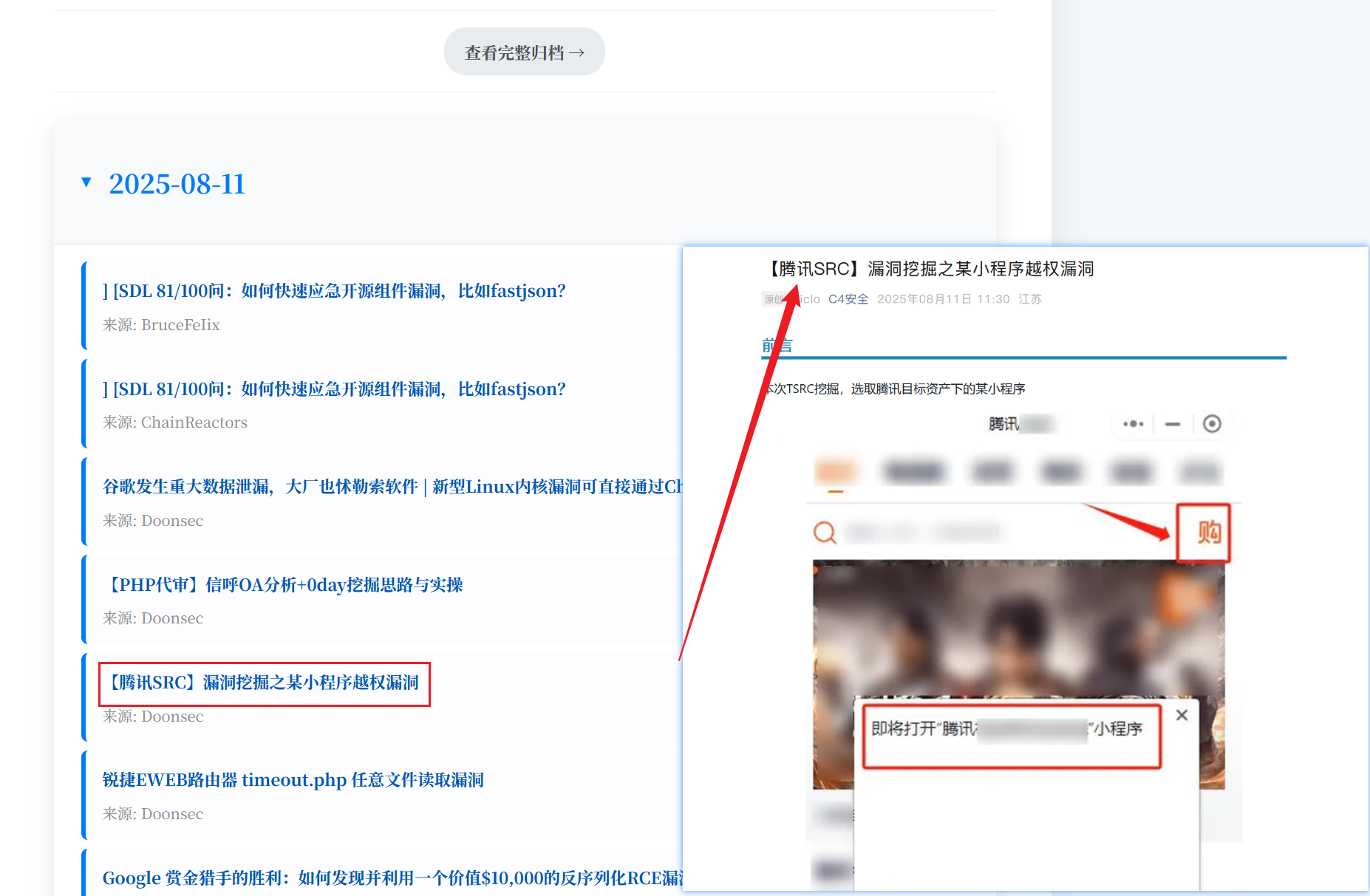Click the C4安全 account name in preview
1370x896 pixels.
click(x=848, y=299)
